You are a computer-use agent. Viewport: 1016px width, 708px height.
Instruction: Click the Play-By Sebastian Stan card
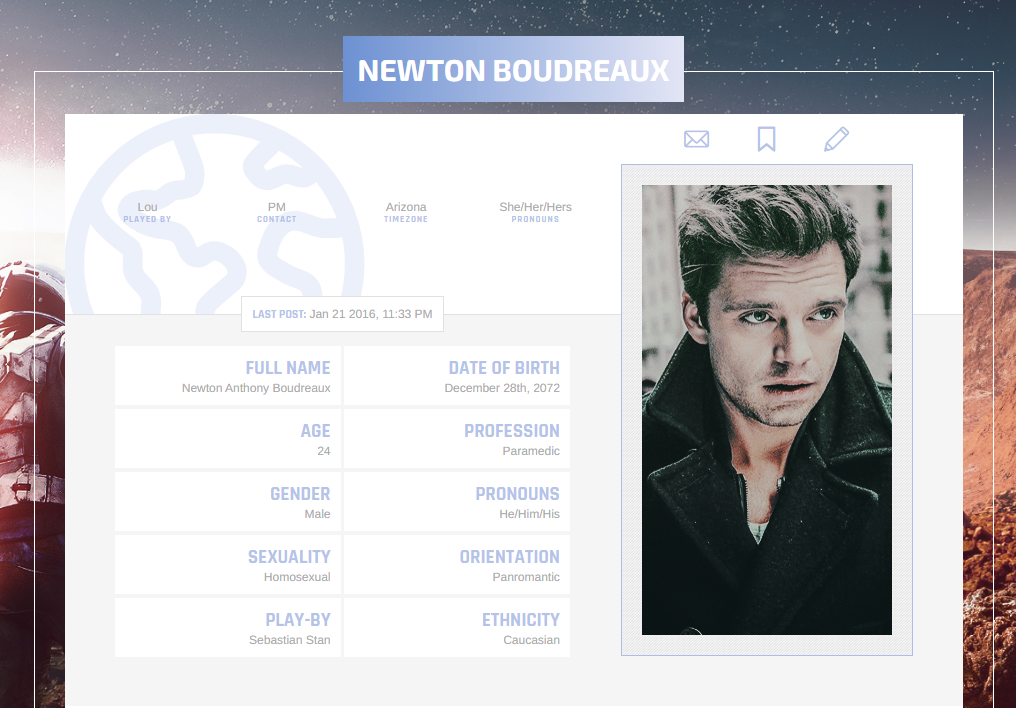tap(228, 627)
